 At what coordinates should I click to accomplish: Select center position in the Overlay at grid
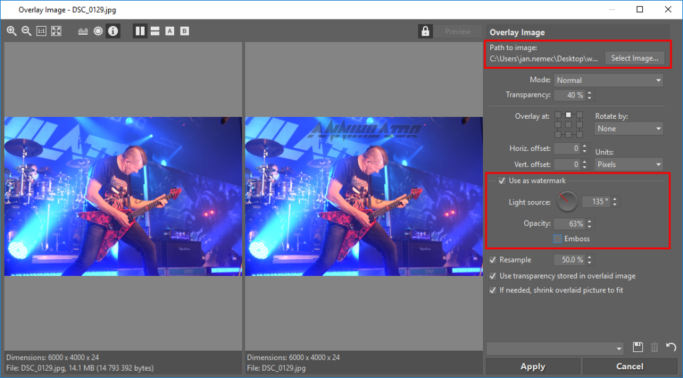[x=568, y=125]
